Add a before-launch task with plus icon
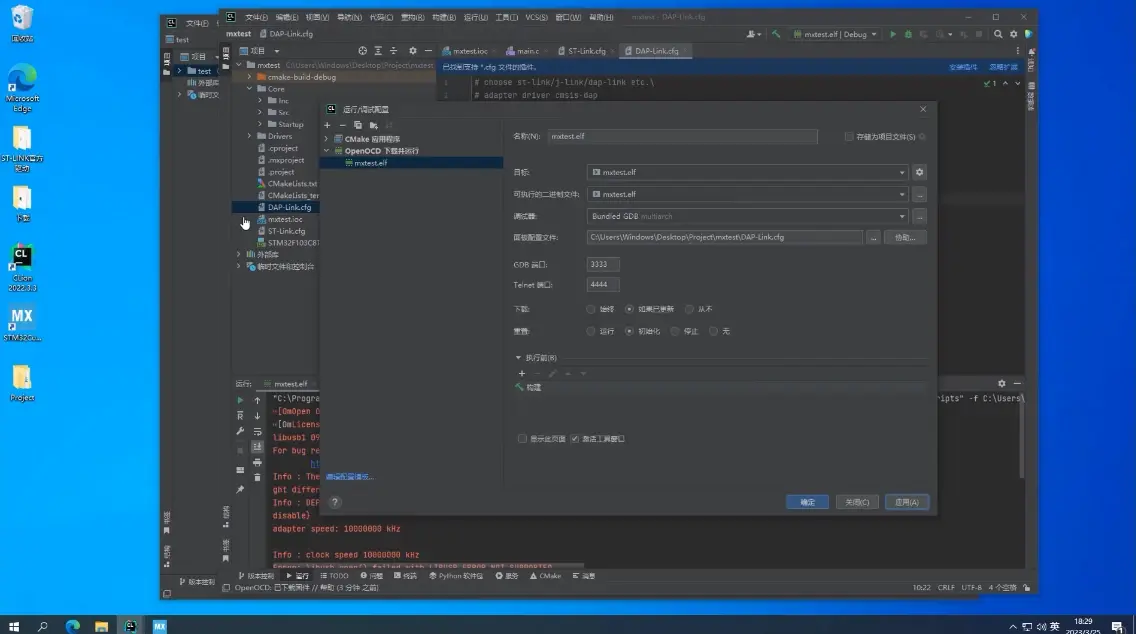Screen dimensions: 1136x634 (521, 373)
